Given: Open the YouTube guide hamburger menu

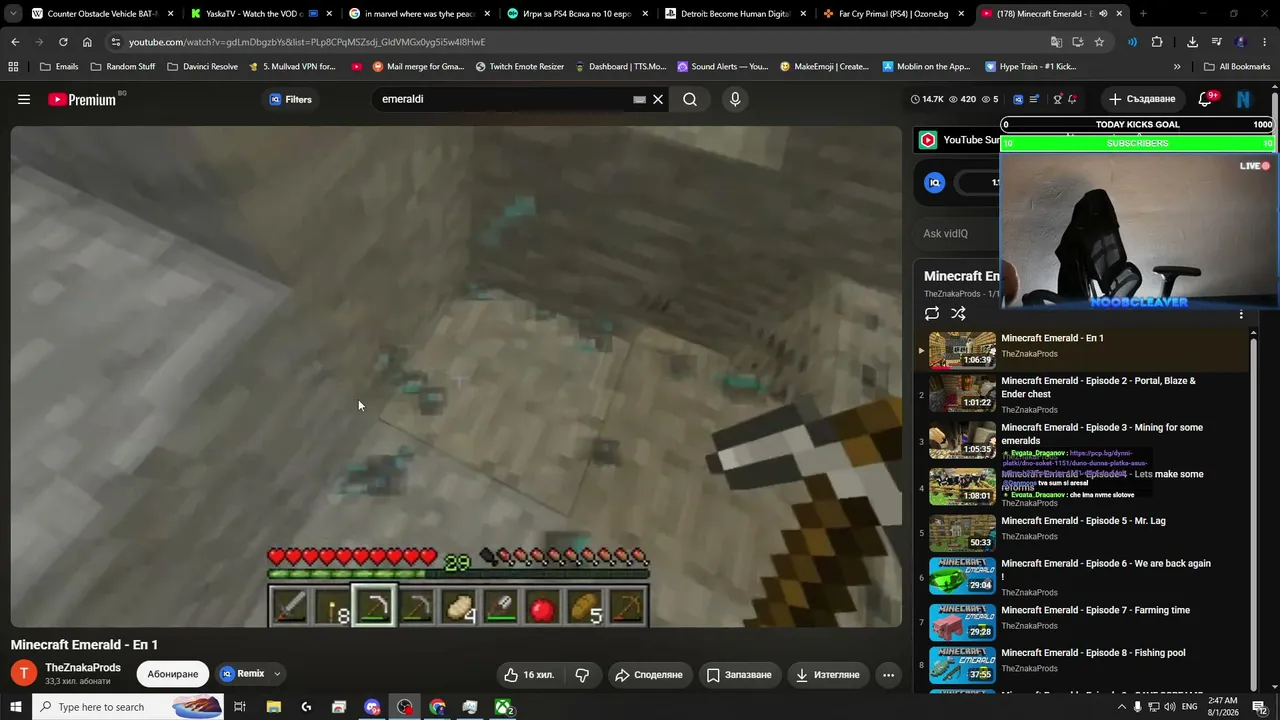Looking at the screenshot, I should tap(24, 99).
